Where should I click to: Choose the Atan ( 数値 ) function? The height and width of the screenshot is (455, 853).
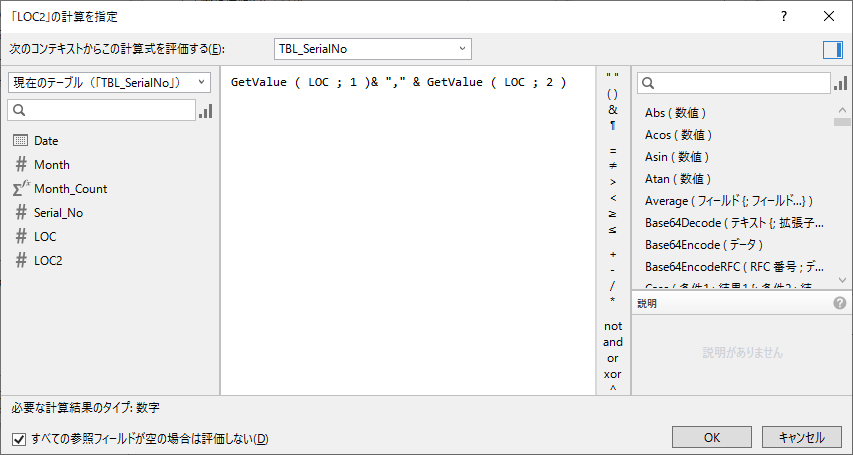[x=678, y=179]
